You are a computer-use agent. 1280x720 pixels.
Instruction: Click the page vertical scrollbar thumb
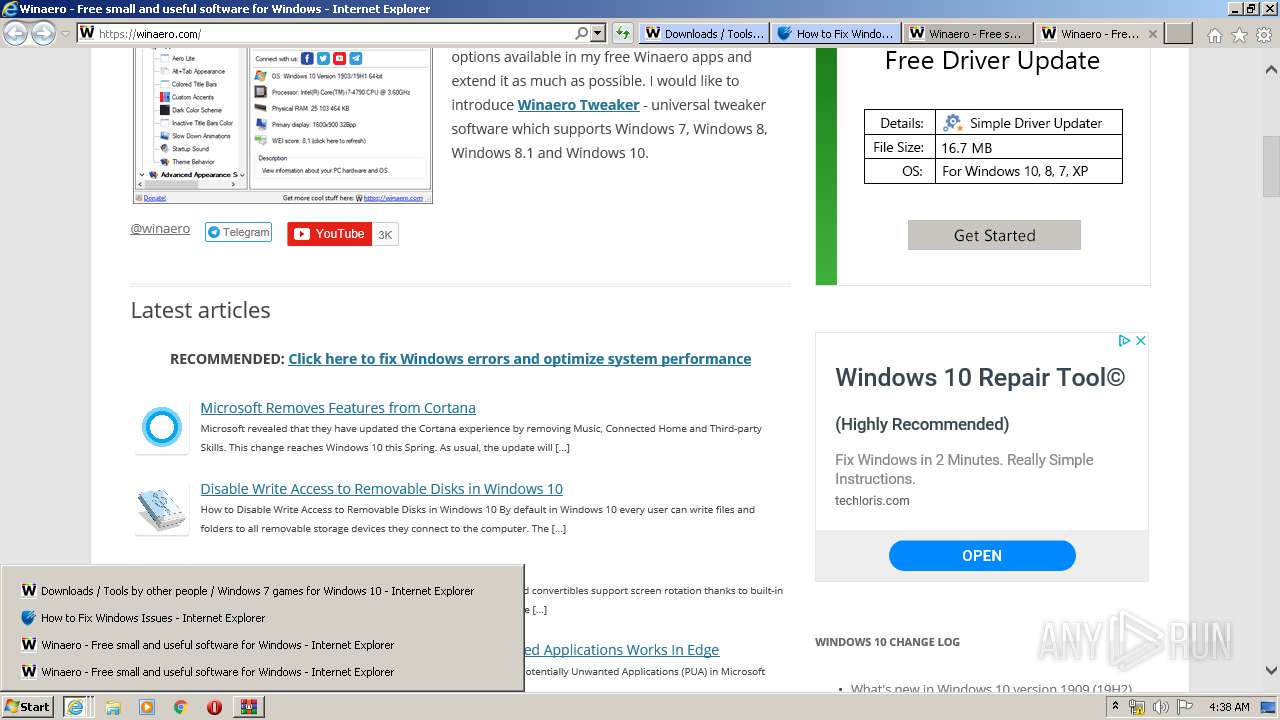1271,166
